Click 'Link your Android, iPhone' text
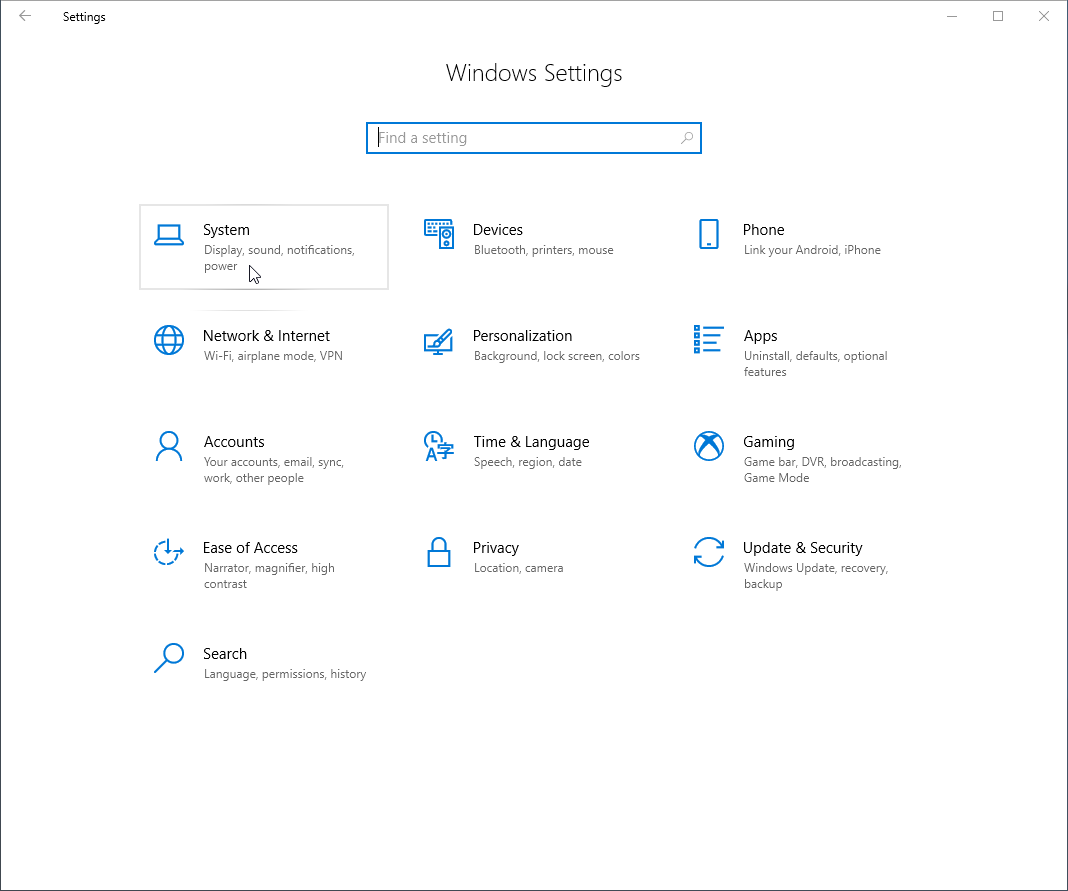The width and height of the screenshot is (1068, 891). coord(812,250)
